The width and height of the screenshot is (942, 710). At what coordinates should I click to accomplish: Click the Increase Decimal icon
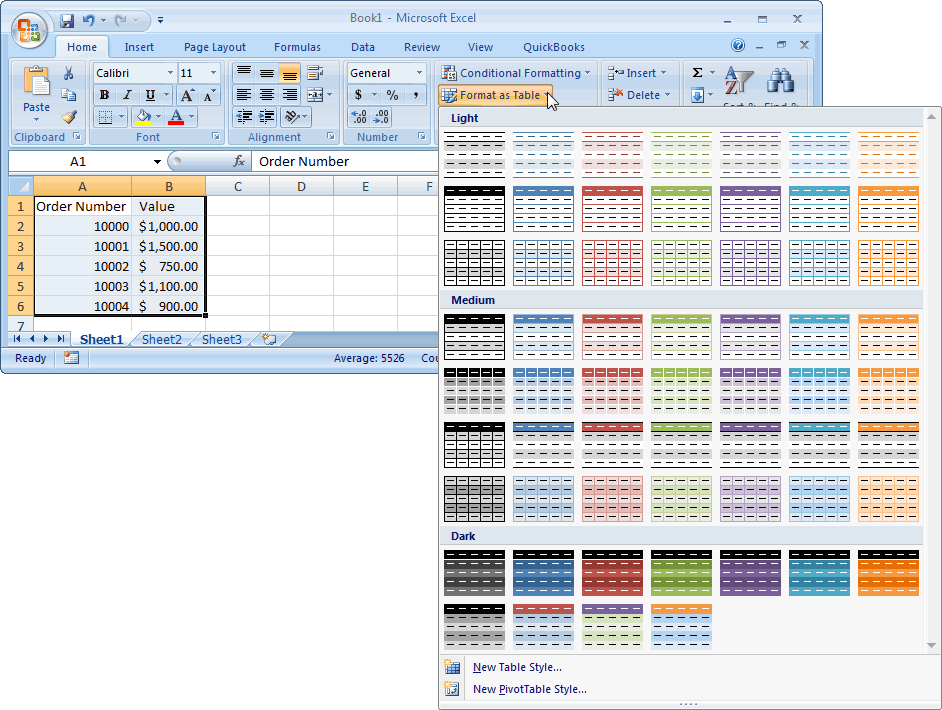pyautogui.click(x=358, y=118)
